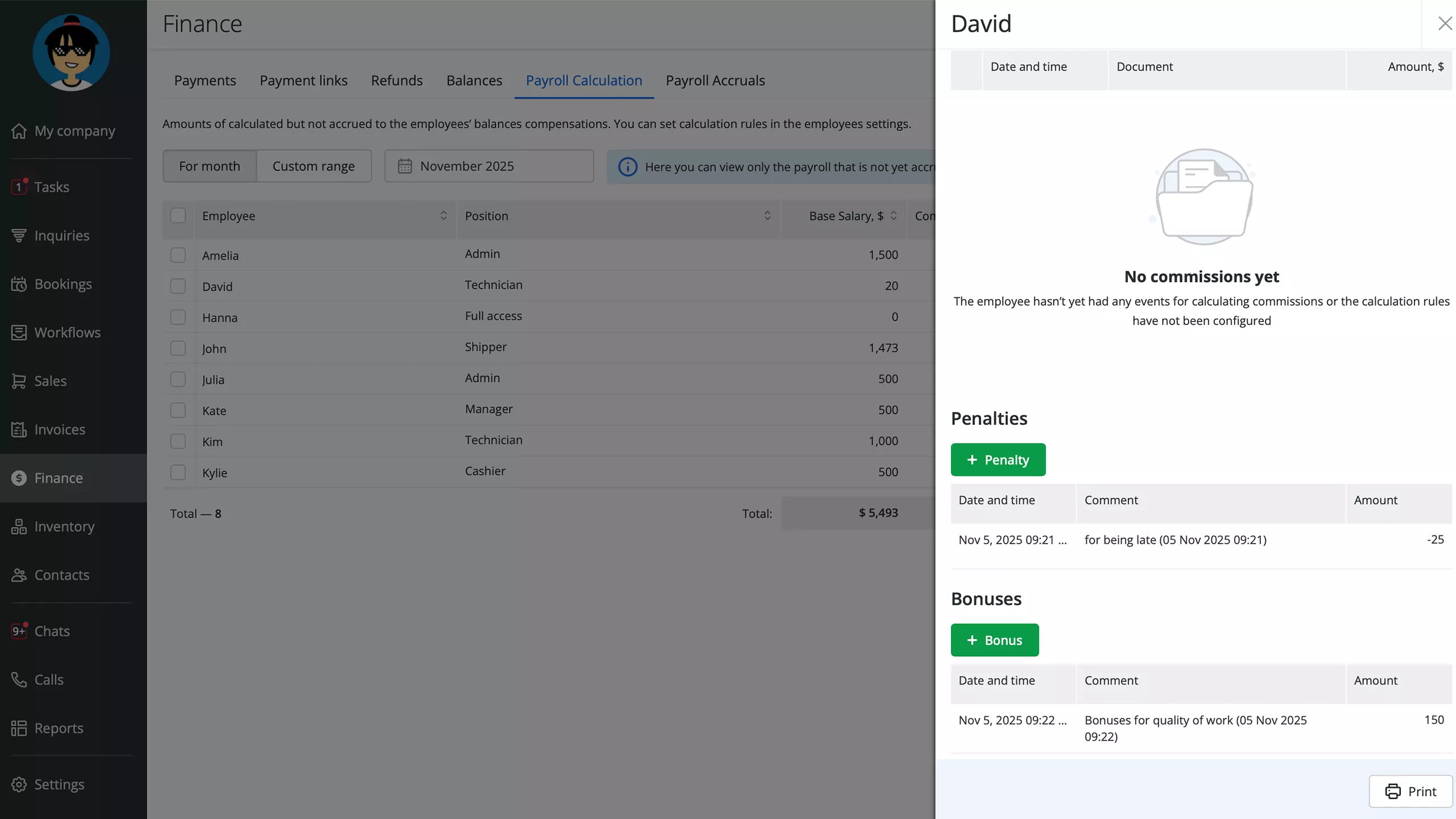
Task: Add a new Penalty for David
Action: [998, 460]
